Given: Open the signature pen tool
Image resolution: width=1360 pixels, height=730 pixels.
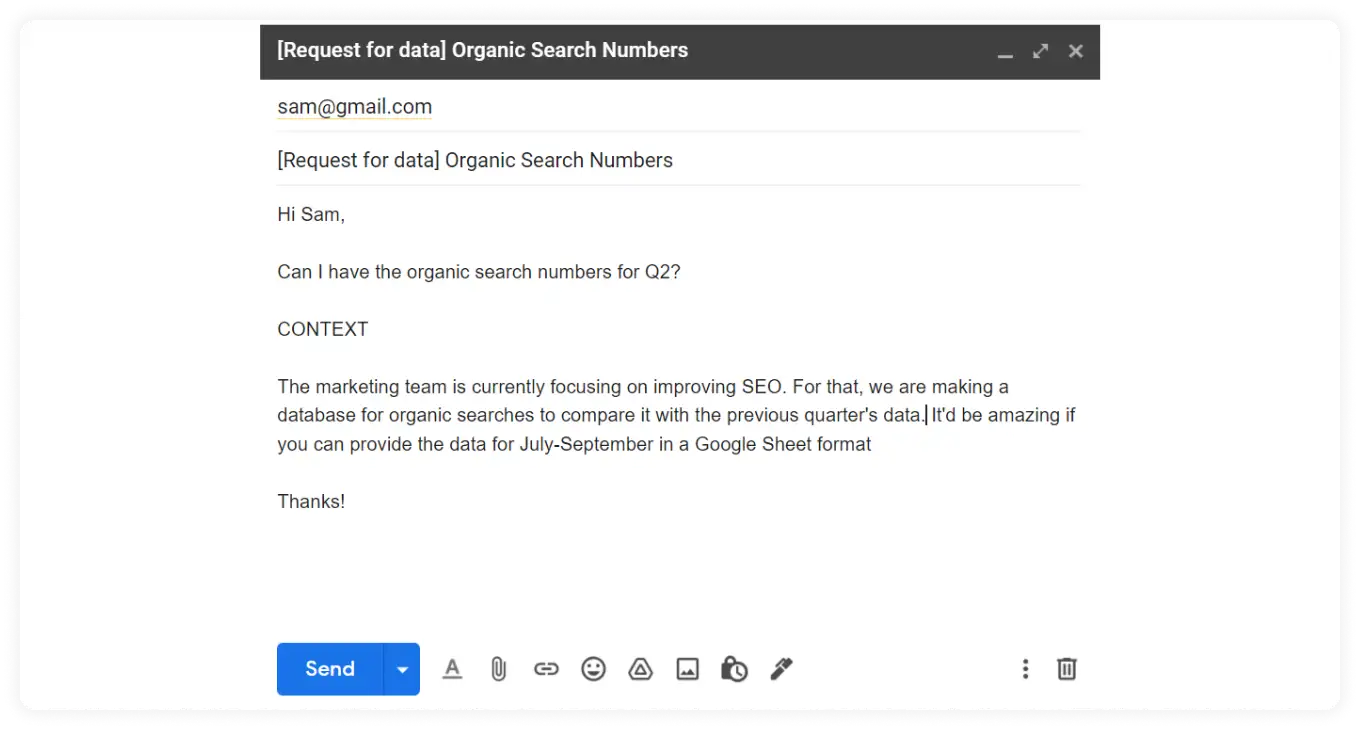Looking at the screenshot, I should pyautogui.click(x=781, y=669).
